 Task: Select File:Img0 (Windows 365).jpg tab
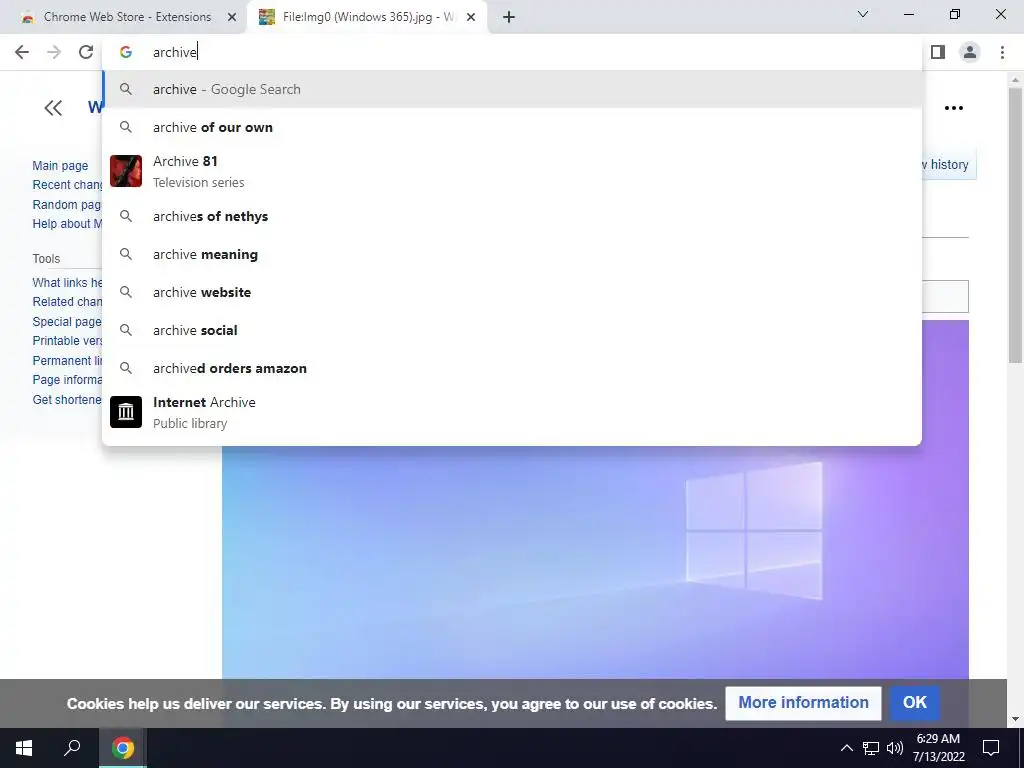(x=368, y=17)
